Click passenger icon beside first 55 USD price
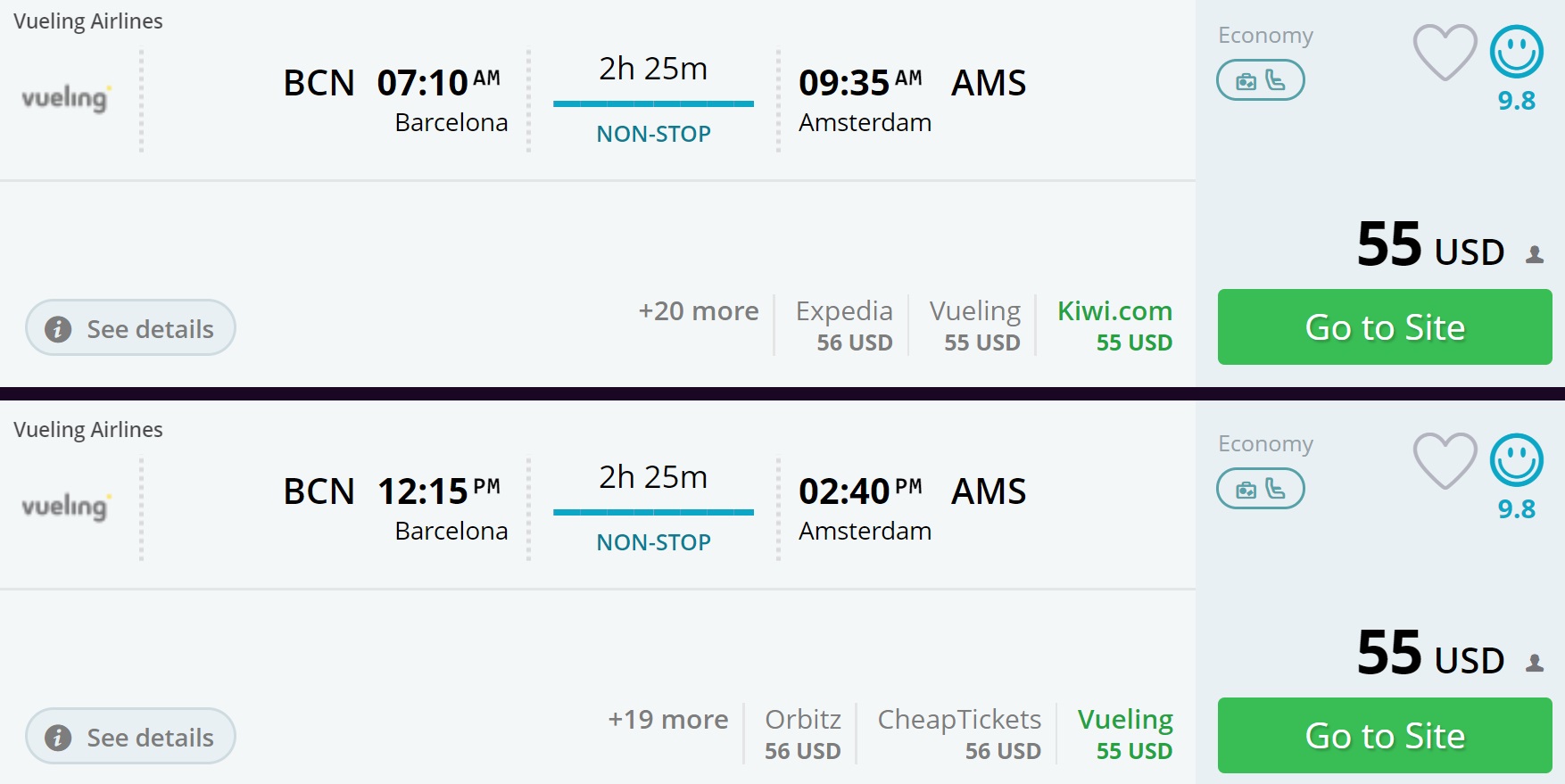 pyautogui.click(x=1535, y=255)
